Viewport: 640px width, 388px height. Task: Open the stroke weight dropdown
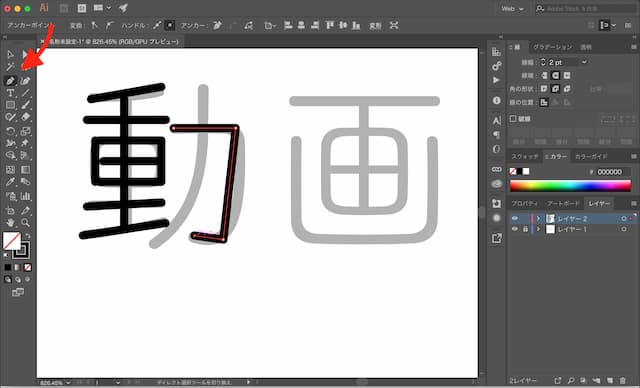pos(584,62)
